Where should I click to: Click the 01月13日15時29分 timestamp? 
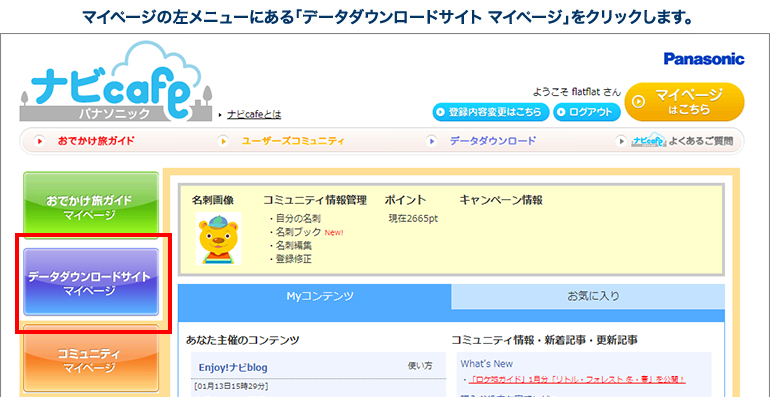point(231,386)
